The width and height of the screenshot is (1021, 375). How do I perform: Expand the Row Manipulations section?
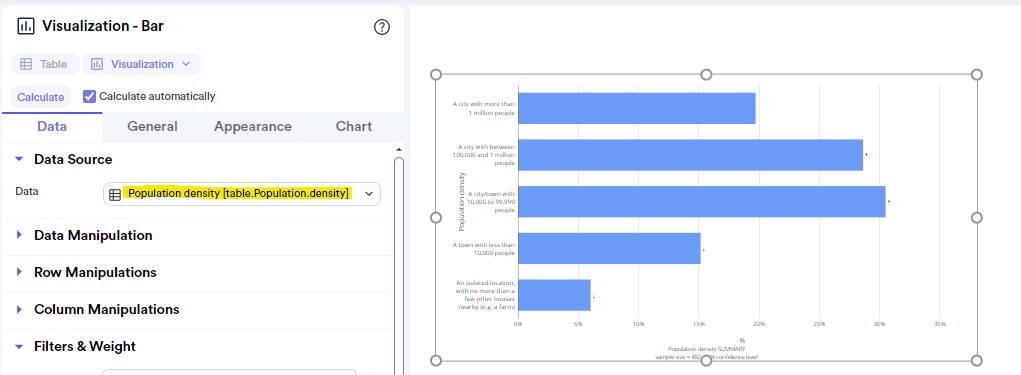[x=19, y=271]
